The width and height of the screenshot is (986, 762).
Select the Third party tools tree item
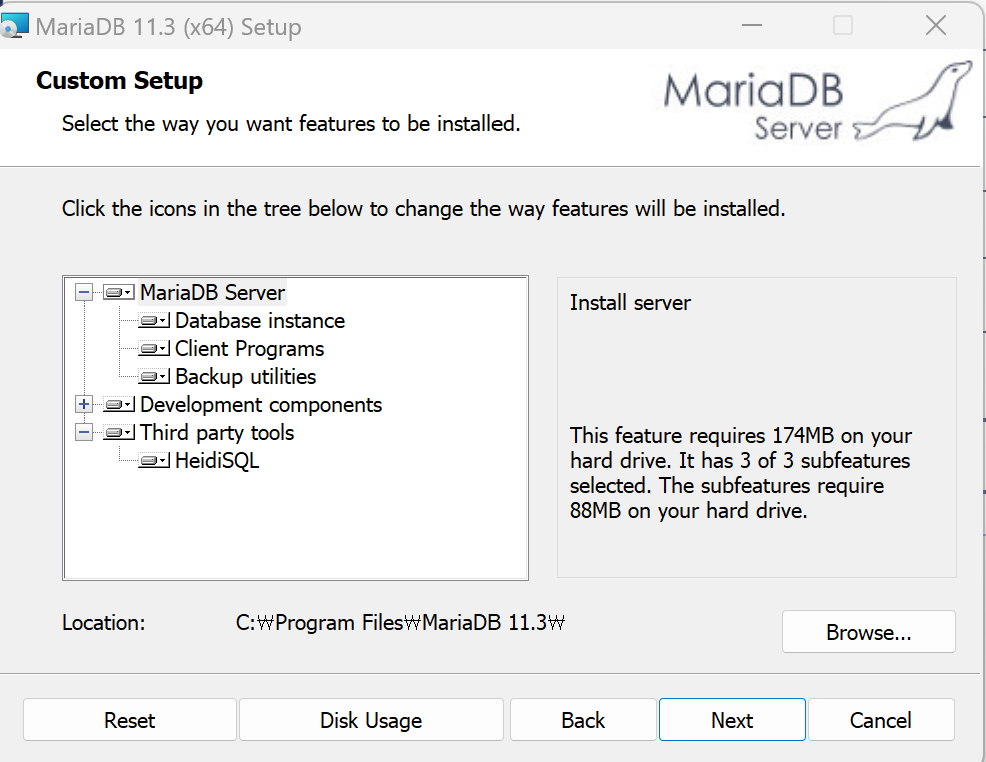(x=217, y=433)
